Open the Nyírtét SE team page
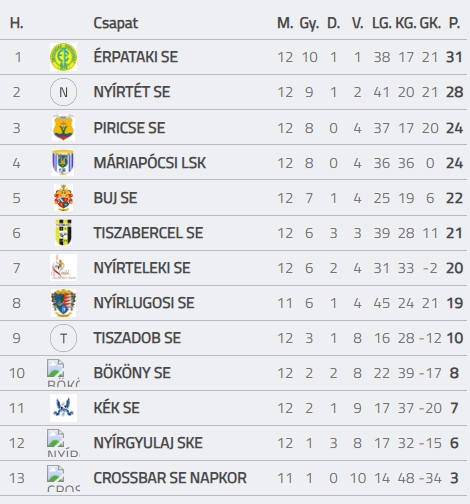This screenshot has width=470, height=504. click(x=132, y=92)
